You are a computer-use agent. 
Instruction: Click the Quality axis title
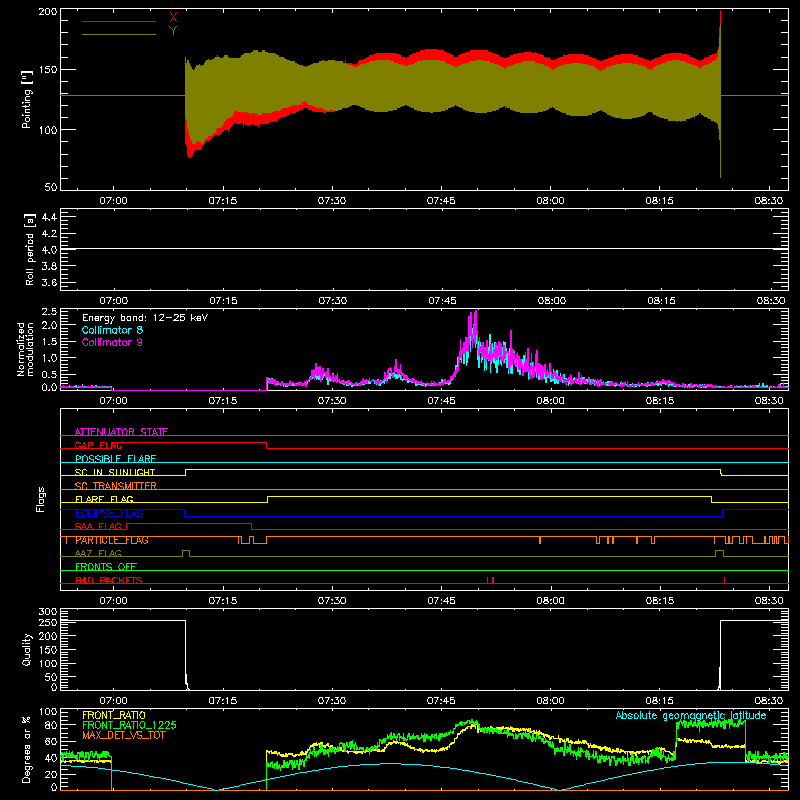point(27,649)
